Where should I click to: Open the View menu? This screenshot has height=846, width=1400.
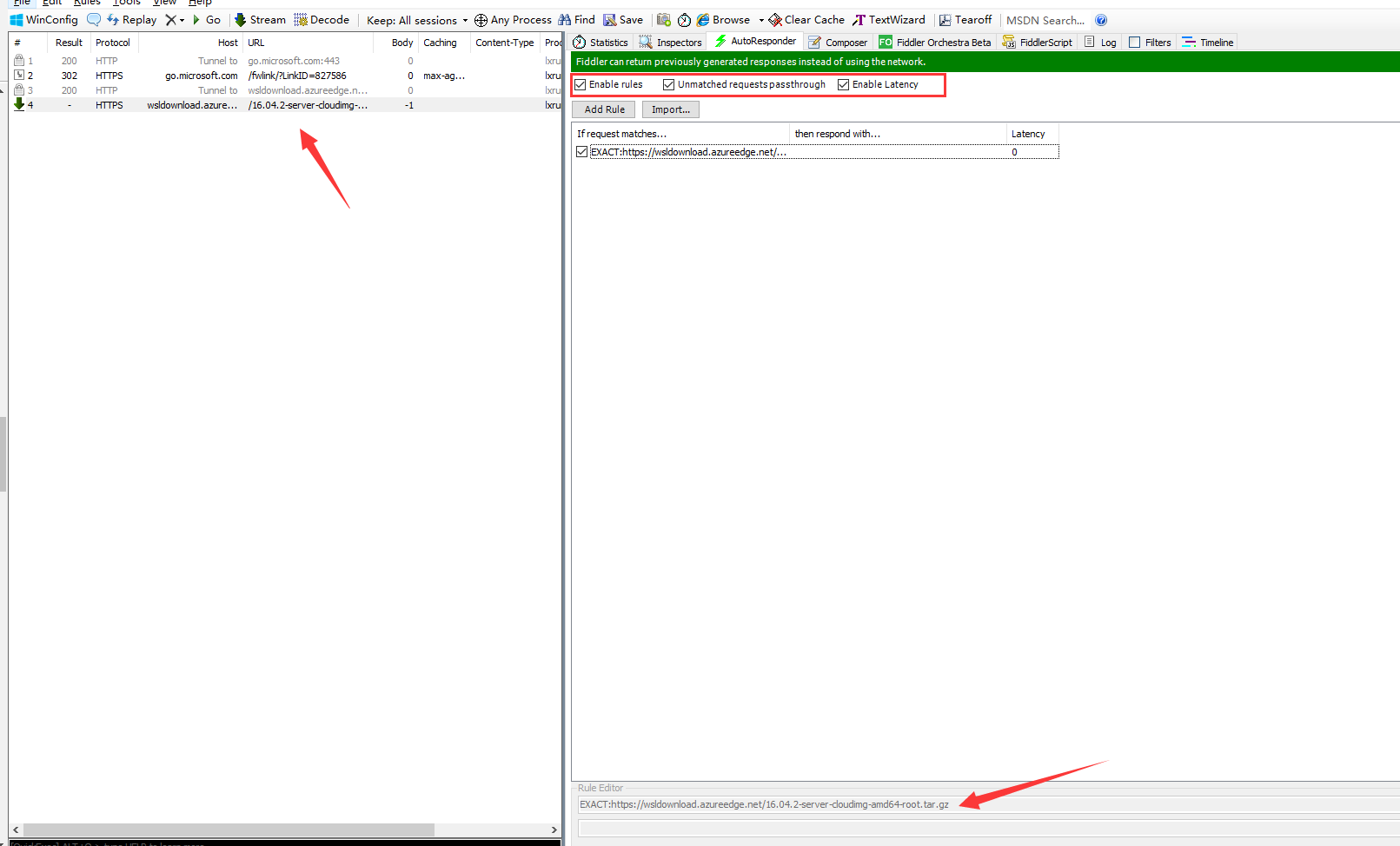pyautogui.click(x=164, y=3)
